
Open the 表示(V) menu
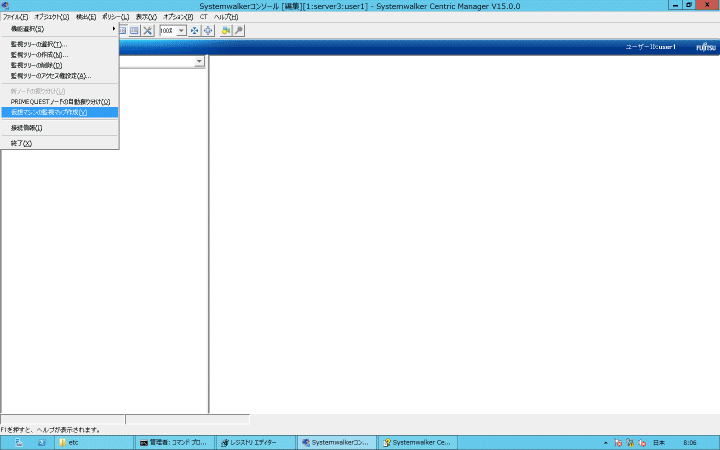pos(146,17)
